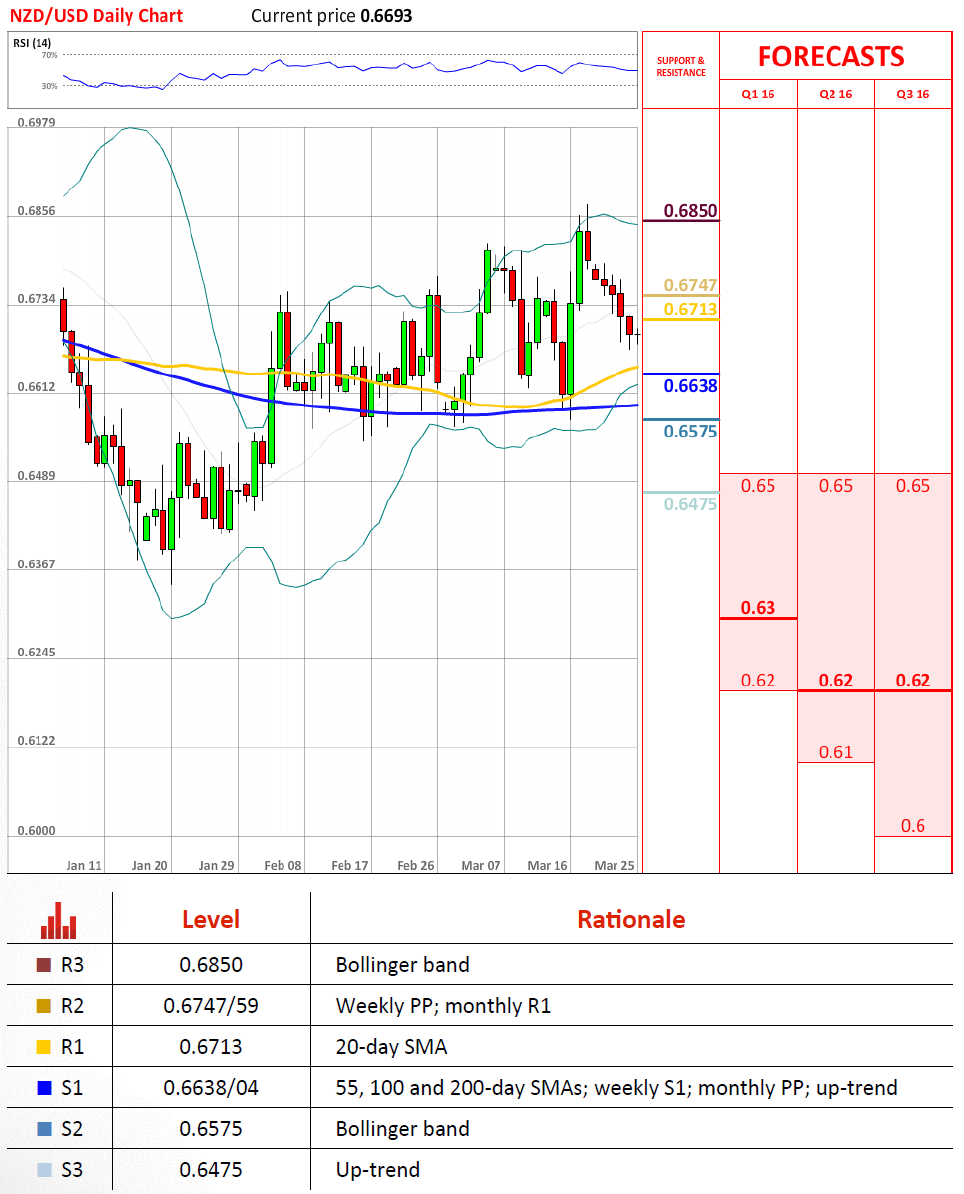Click the 30% RSI threshold label
Image resolution: width=964 pixels, height=1194 pixels.
[49, 86]
